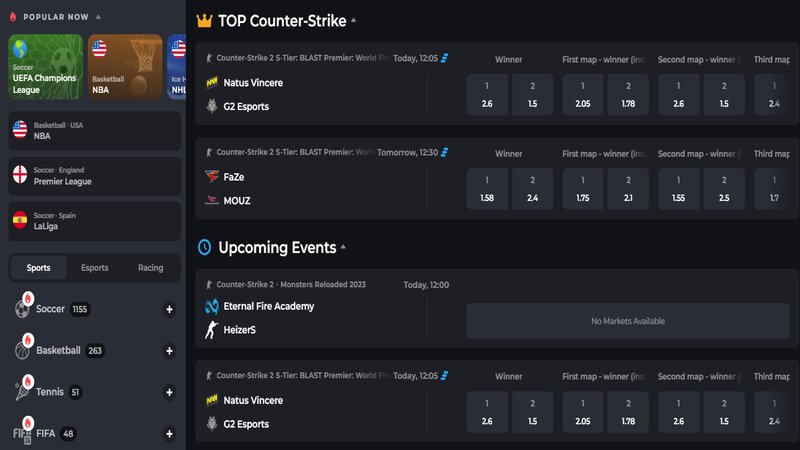Click the Tennis racket icon in sports list

[x=22, y=392]
